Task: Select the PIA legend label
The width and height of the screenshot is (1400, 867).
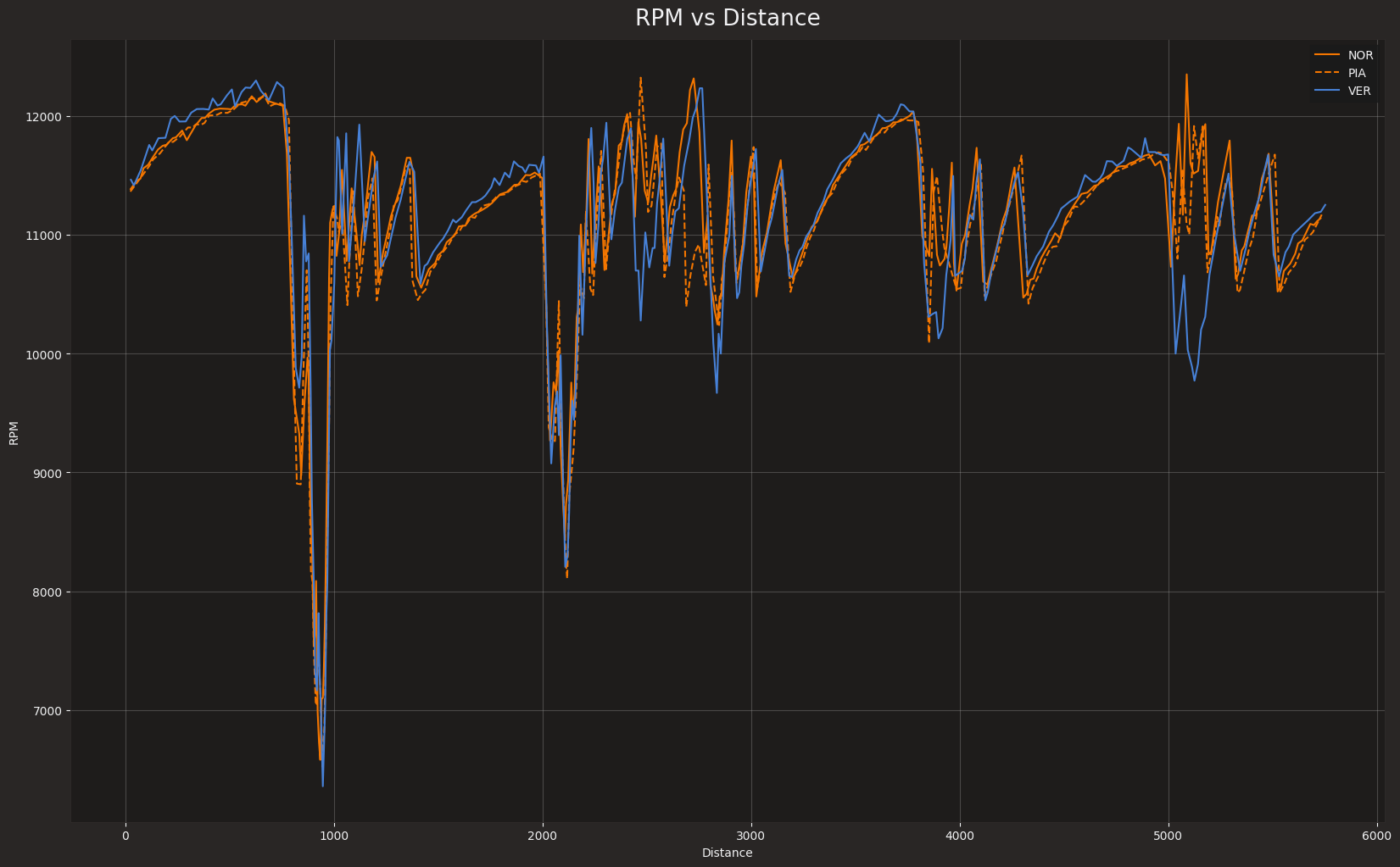Action: pyautogui.click(x=1357, y=73)
